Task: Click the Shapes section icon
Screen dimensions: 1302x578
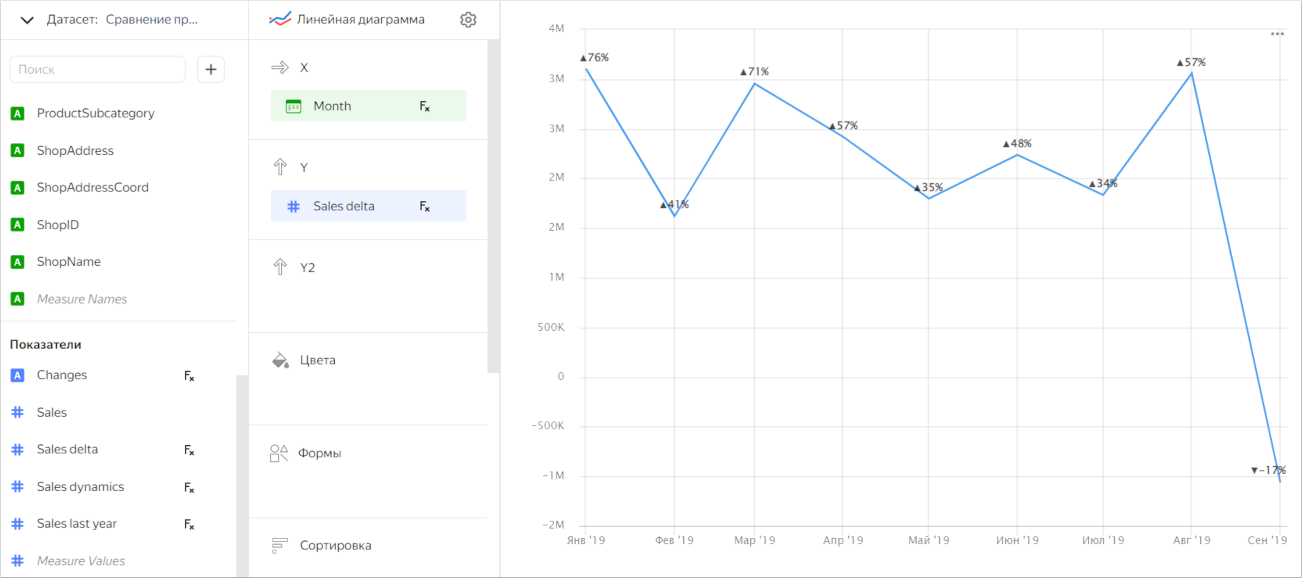Action: (x=279, y=453)
